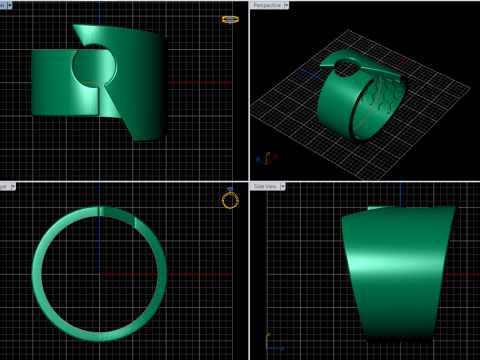Open the top-left viewport's dropdown arrow
Viewport: 480px width, 360px height.
(x=10, y=5)
